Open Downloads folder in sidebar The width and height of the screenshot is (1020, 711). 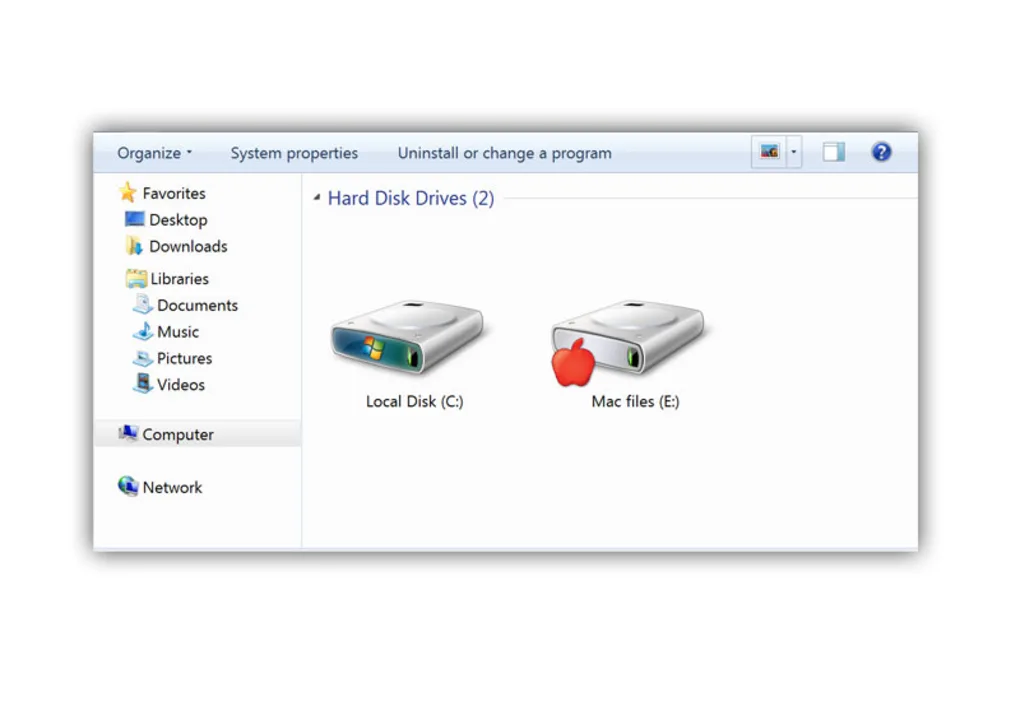[188, 247]
